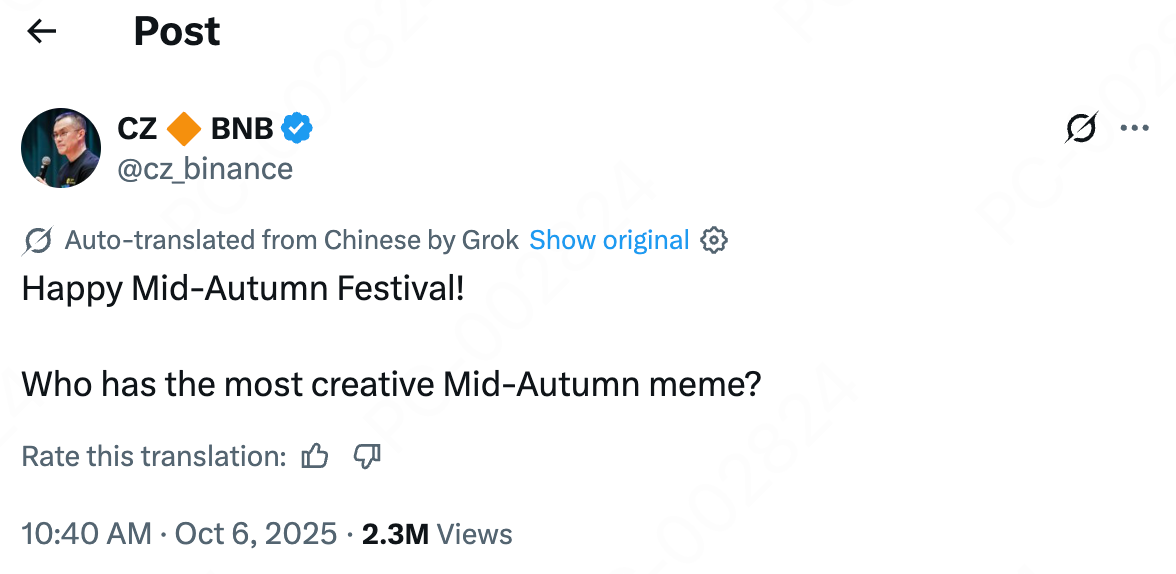Click the blue verified badge
The image size is (1176, 574).
297,128
